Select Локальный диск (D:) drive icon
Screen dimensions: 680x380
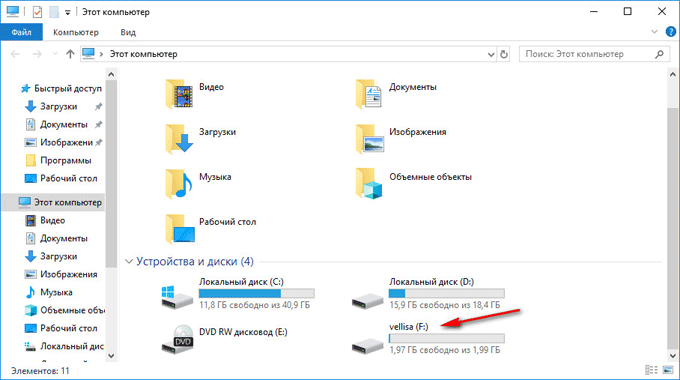click(x=367, y=301)
